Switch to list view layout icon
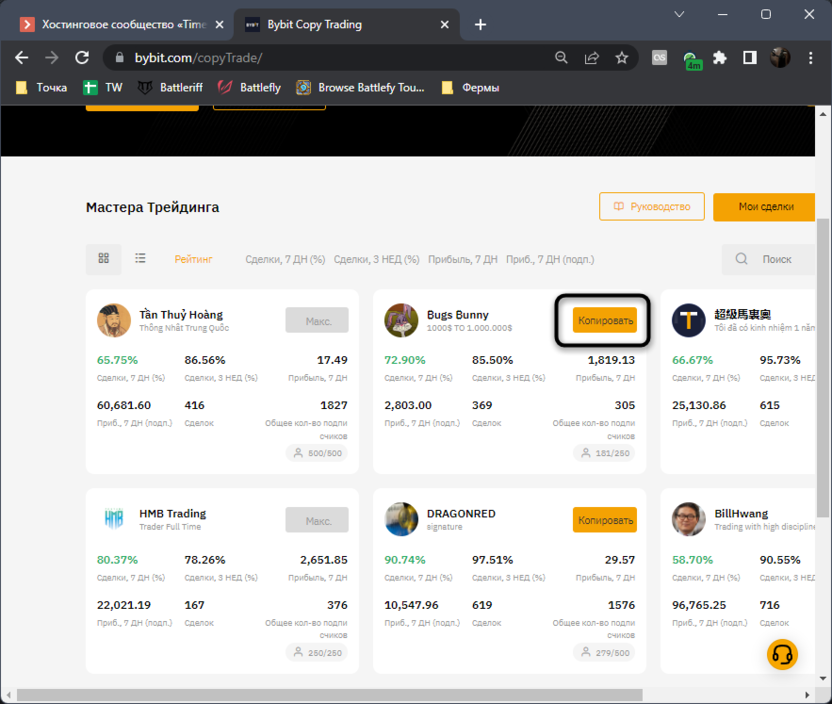 coord(141,259)
